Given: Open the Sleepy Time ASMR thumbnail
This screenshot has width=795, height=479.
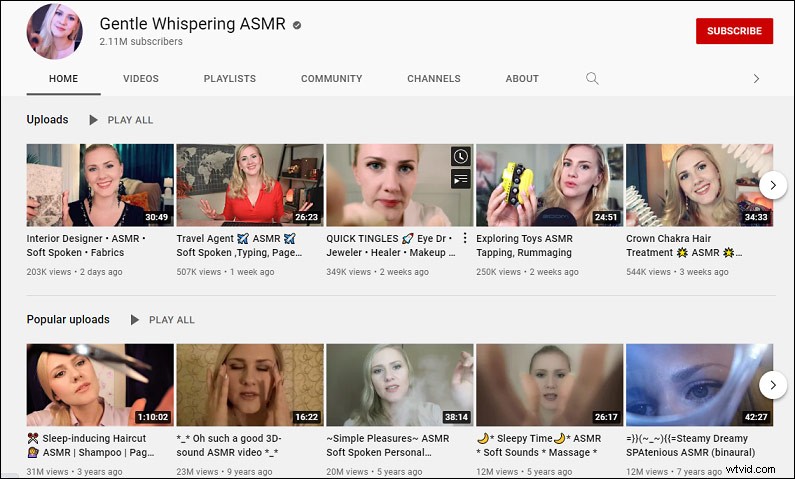Looking at the screenshot, I should 550,385.
